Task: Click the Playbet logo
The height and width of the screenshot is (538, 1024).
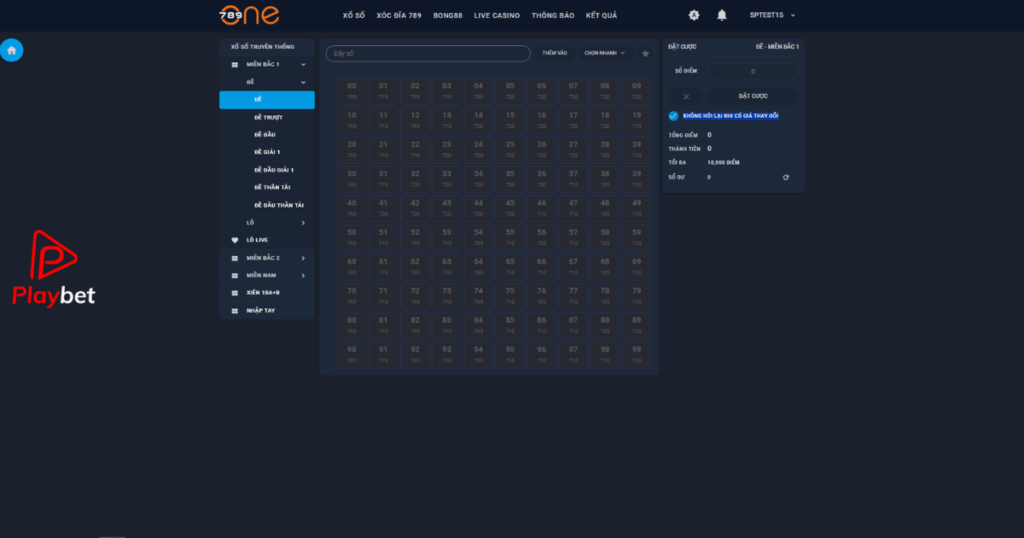Action: [x=54, y=268]
